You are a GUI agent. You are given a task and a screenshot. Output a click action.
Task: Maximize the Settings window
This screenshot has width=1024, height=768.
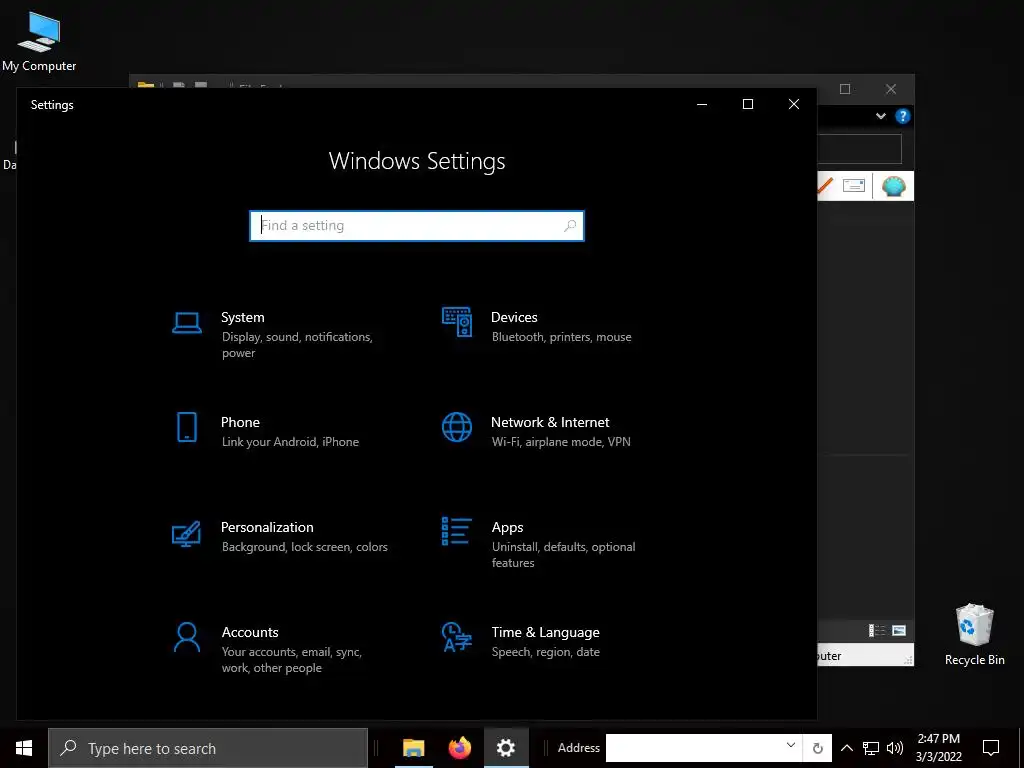coord(748,104)
